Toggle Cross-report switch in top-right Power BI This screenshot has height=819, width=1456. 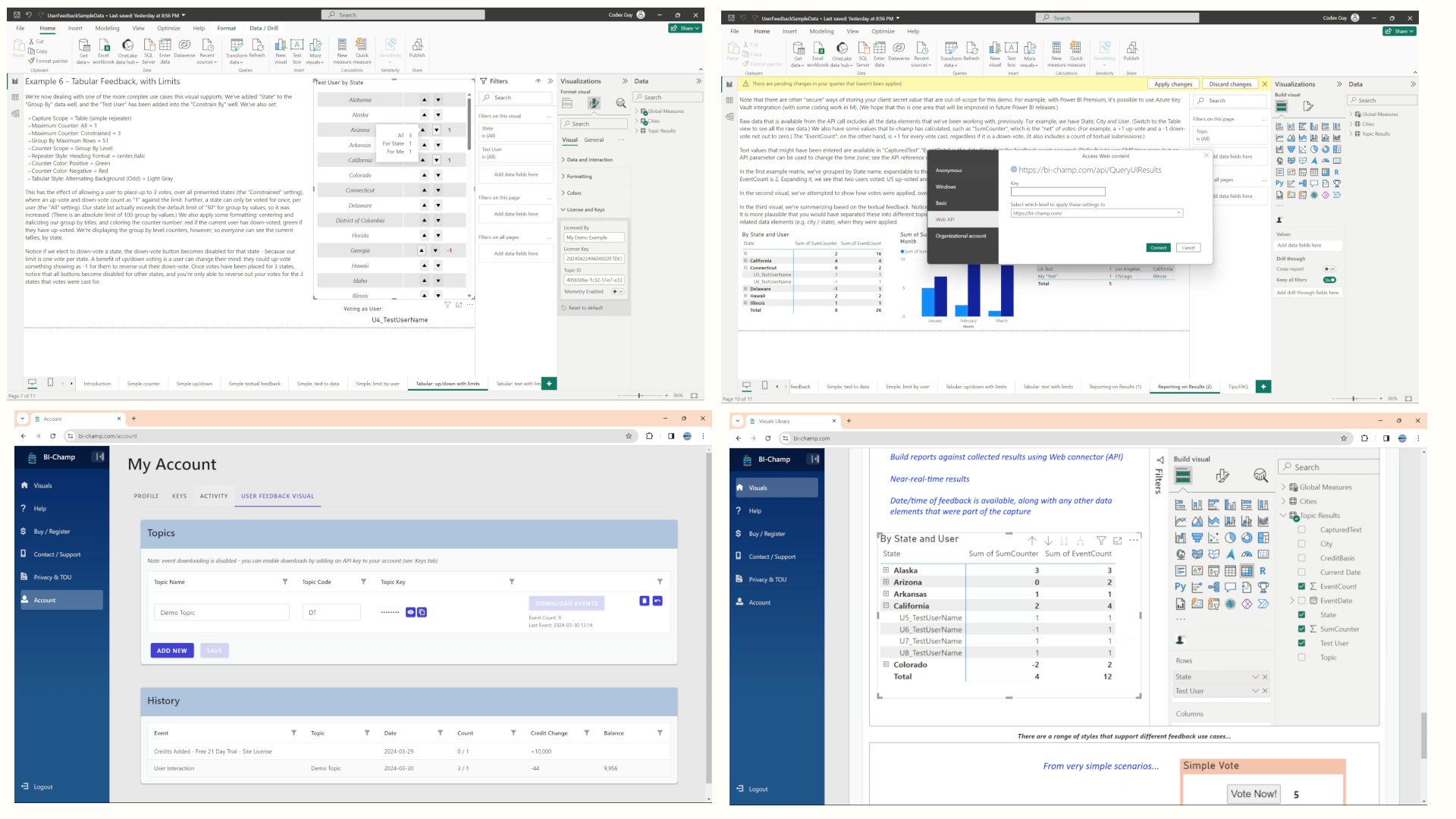coord(1329,269)
